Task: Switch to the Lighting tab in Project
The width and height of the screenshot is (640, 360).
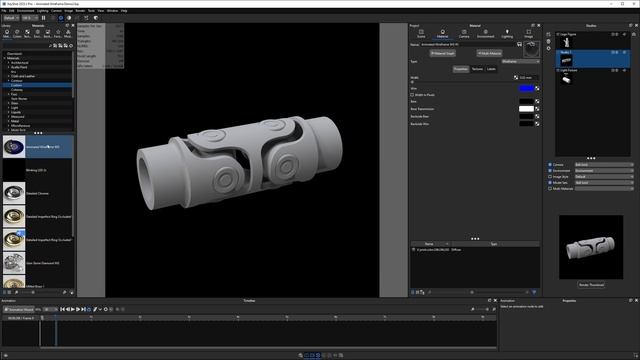Action: pos(507,33)
